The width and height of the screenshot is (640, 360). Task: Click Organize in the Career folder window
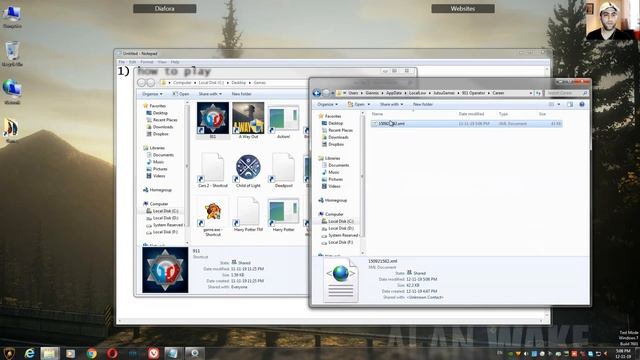(327, 104)
